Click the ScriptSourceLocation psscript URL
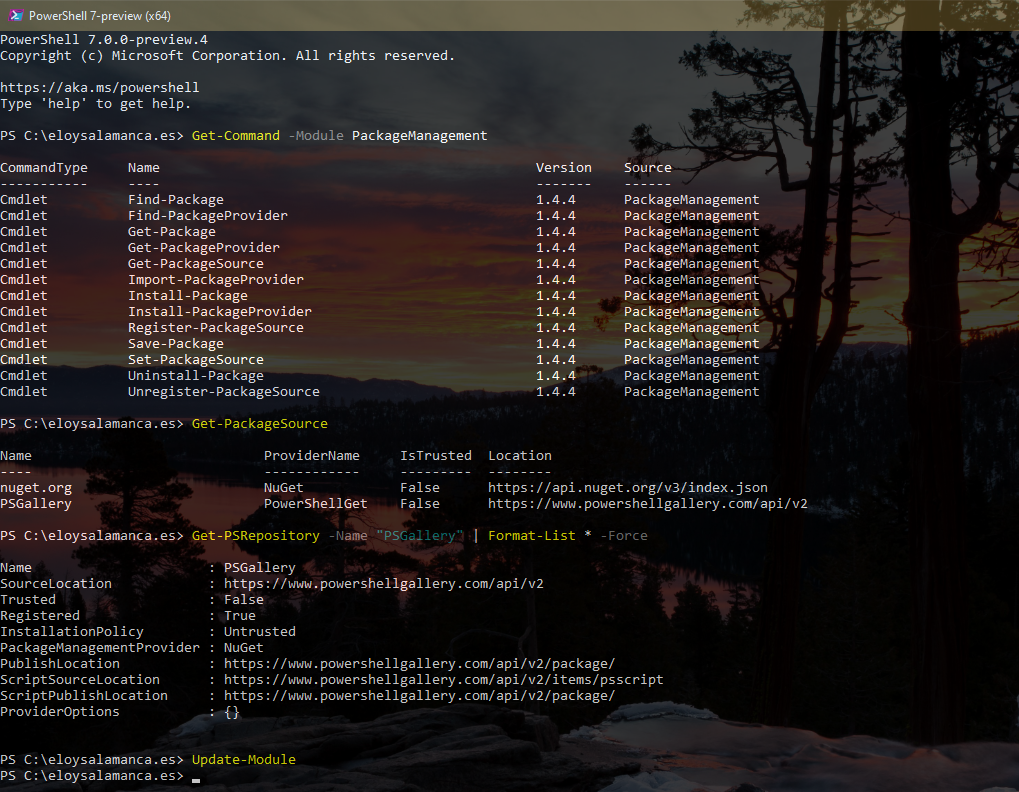The height and width of the screenshot is (792, 1019). click(443, 680)
